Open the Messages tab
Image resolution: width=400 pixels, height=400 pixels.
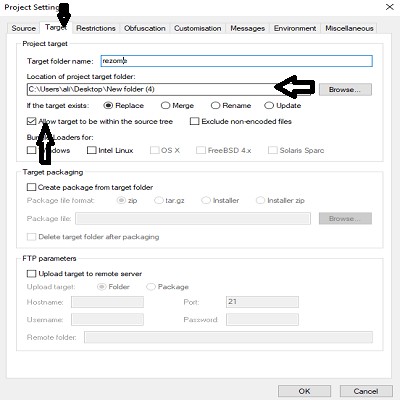247,28
